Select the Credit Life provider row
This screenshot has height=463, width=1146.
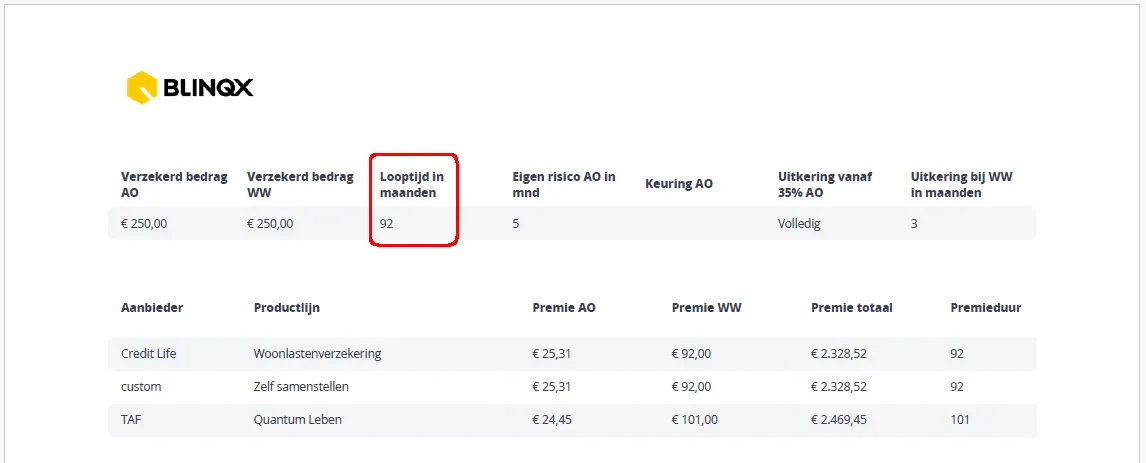pyautogui.click(x=572, y=354)
